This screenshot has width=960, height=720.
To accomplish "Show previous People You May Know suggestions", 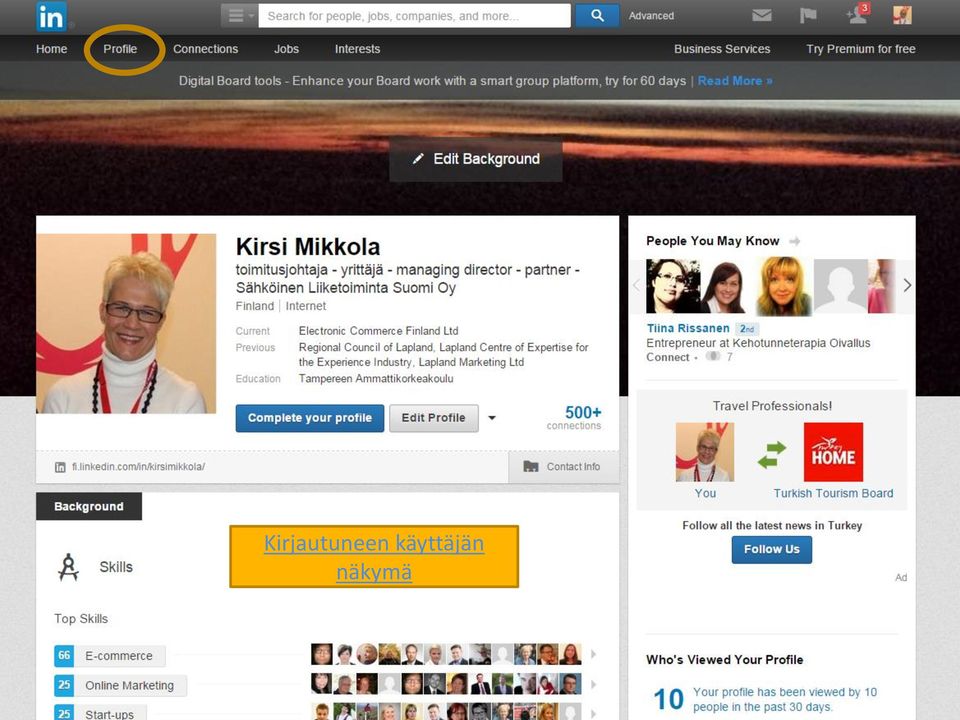I will pyautogui.click(x=636, y=285).
